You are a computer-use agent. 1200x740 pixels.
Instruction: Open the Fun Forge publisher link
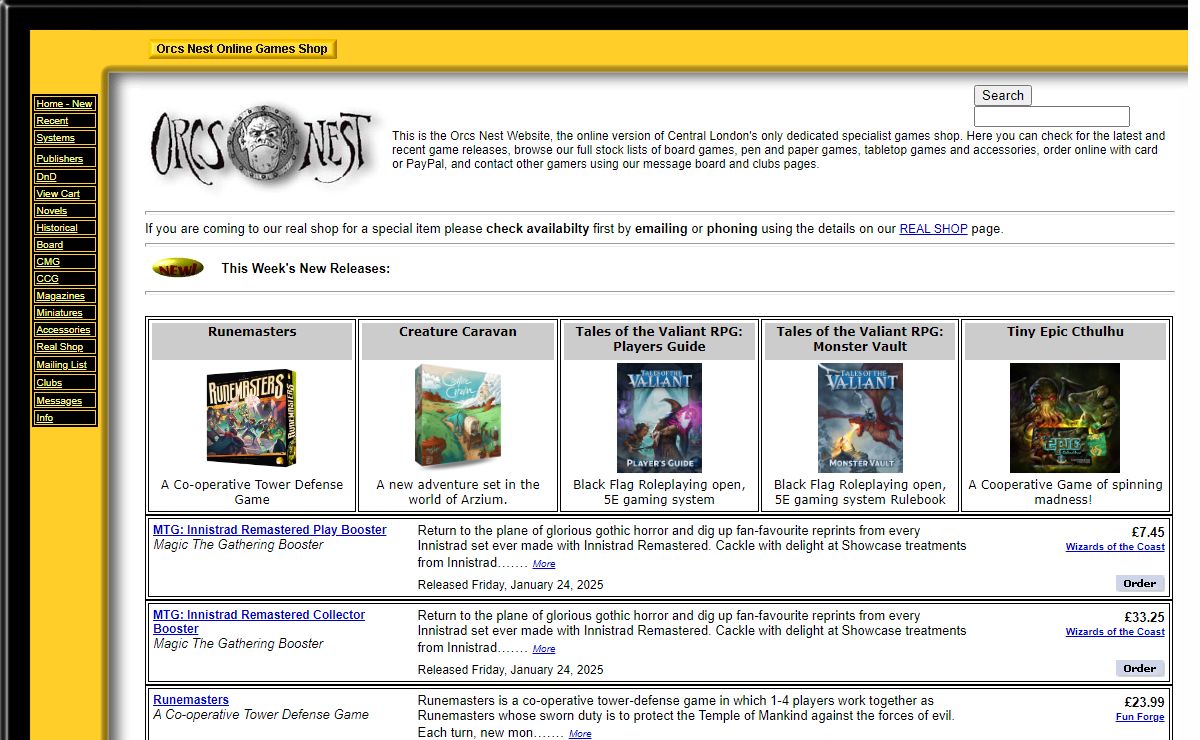[x=1140, y=717]
